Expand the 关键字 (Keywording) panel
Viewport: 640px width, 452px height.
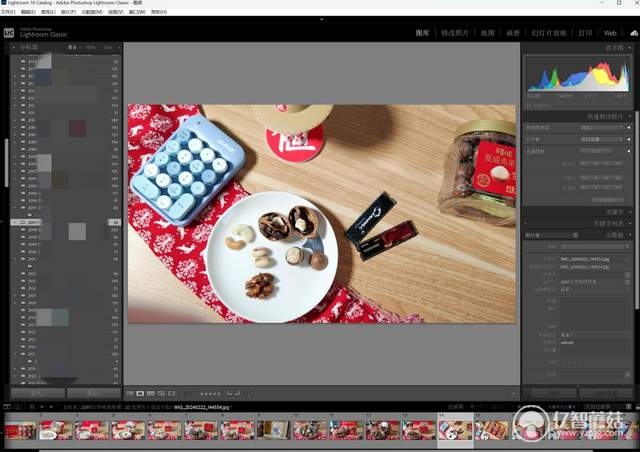[x=630, y=212]
